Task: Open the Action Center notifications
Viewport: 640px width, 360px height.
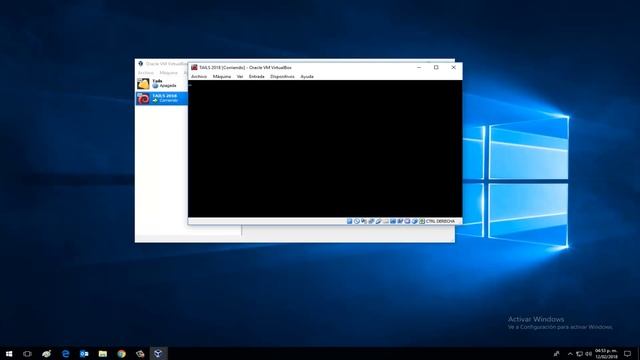Action: tap(627, 353)
